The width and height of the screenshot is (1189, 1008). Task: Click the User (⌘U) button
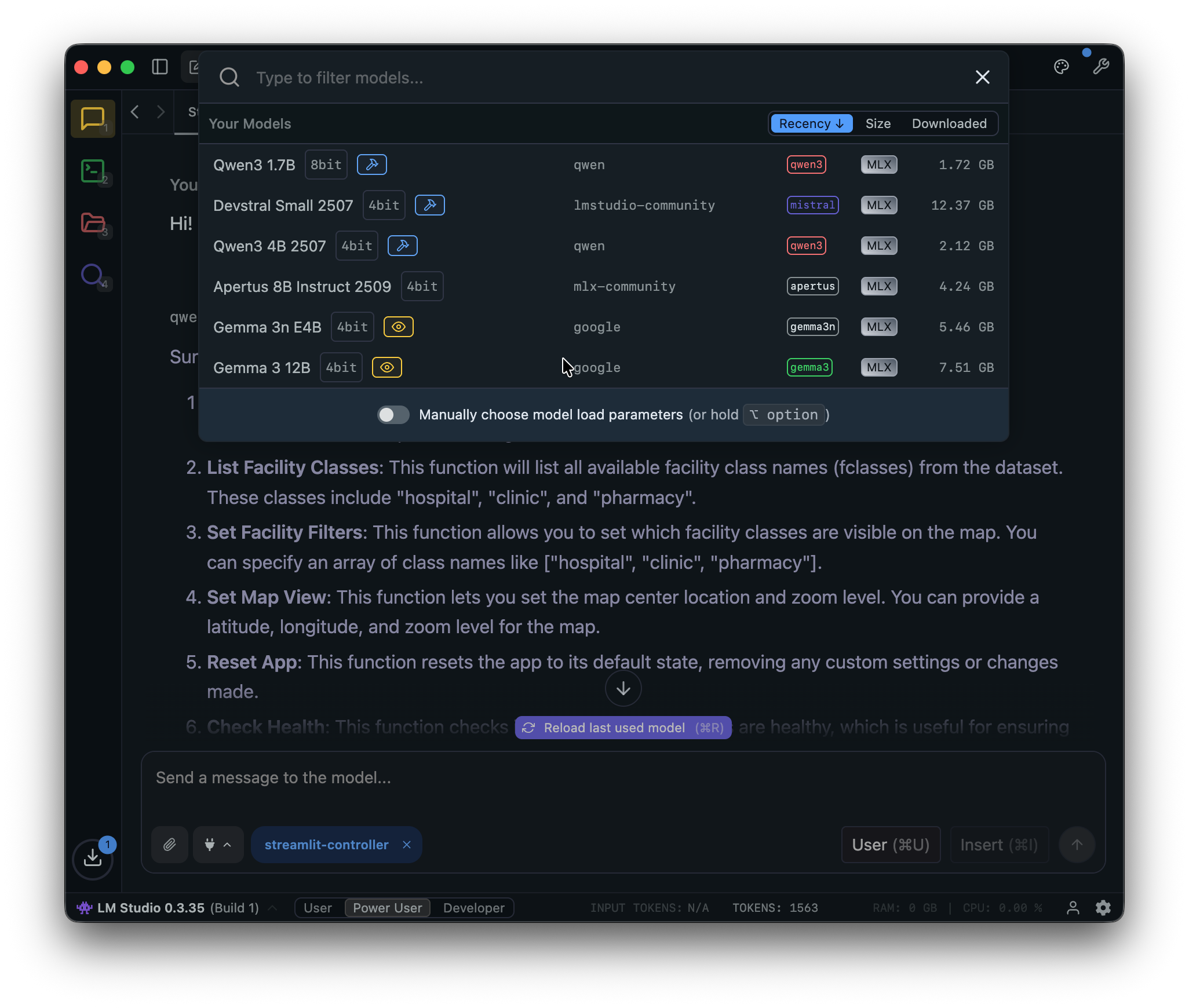pos(891,845)
